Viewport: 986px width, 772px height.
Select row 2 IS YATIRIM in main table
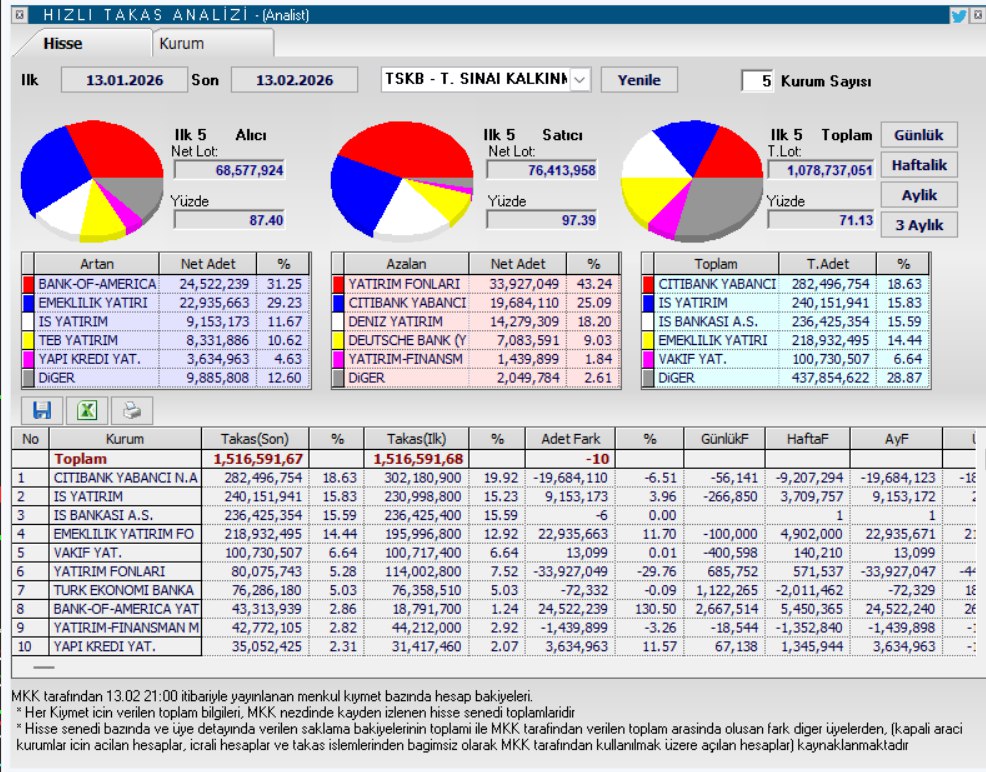(x=494, y=497)
